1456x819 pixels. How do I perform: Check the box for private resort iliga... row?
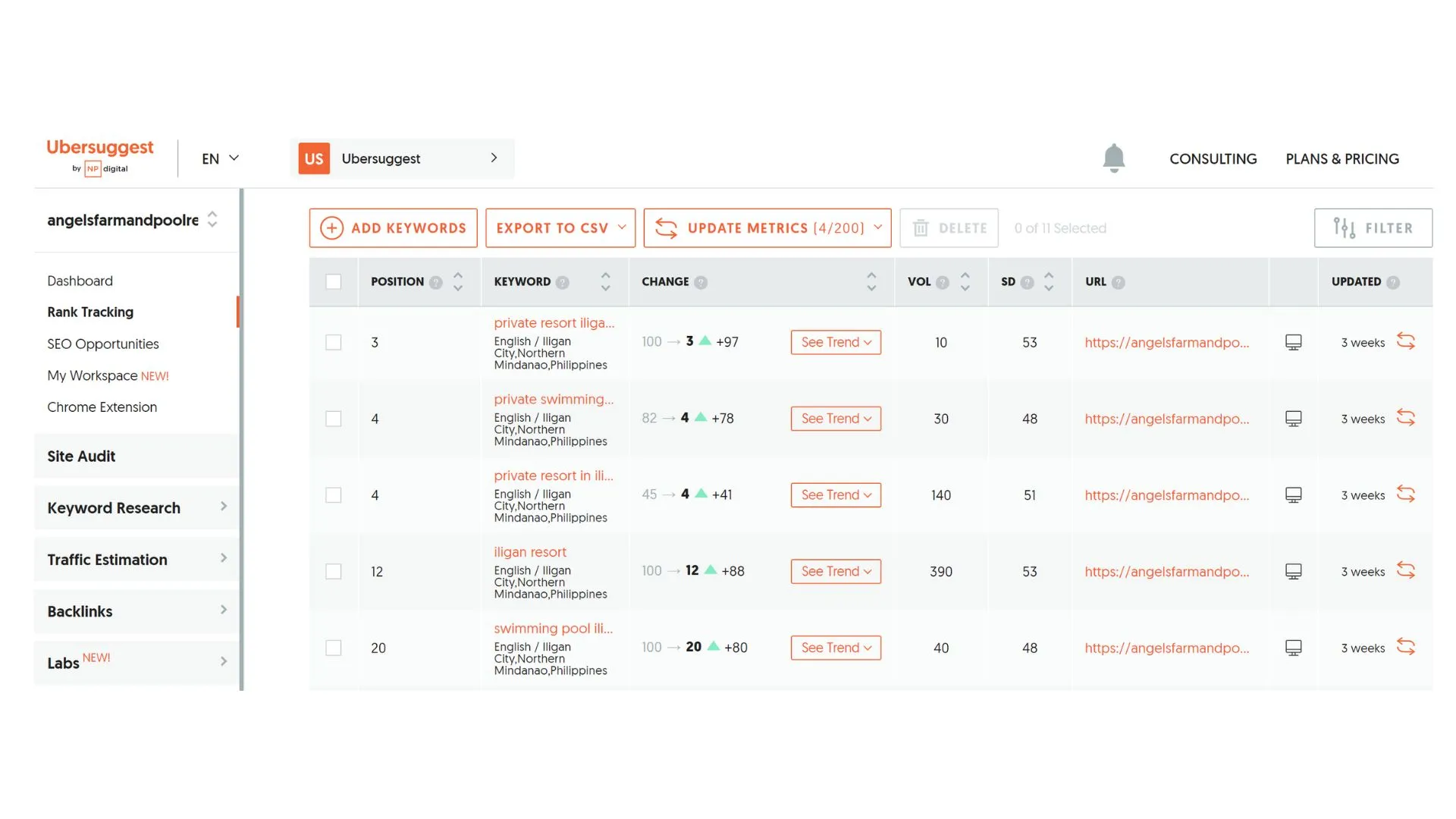point(333,342)
